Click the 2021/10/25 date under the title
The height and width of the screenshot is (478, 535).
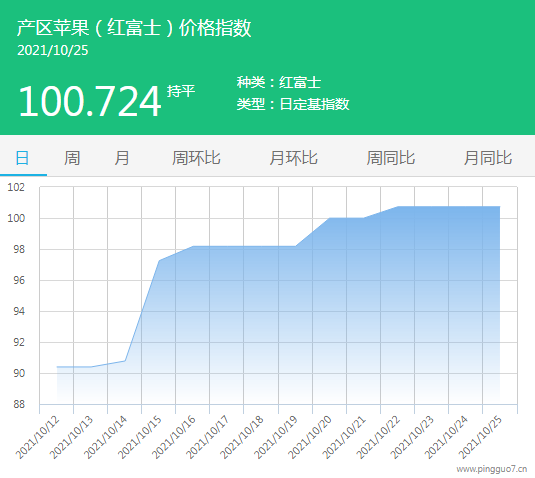[x=53, y=50]
